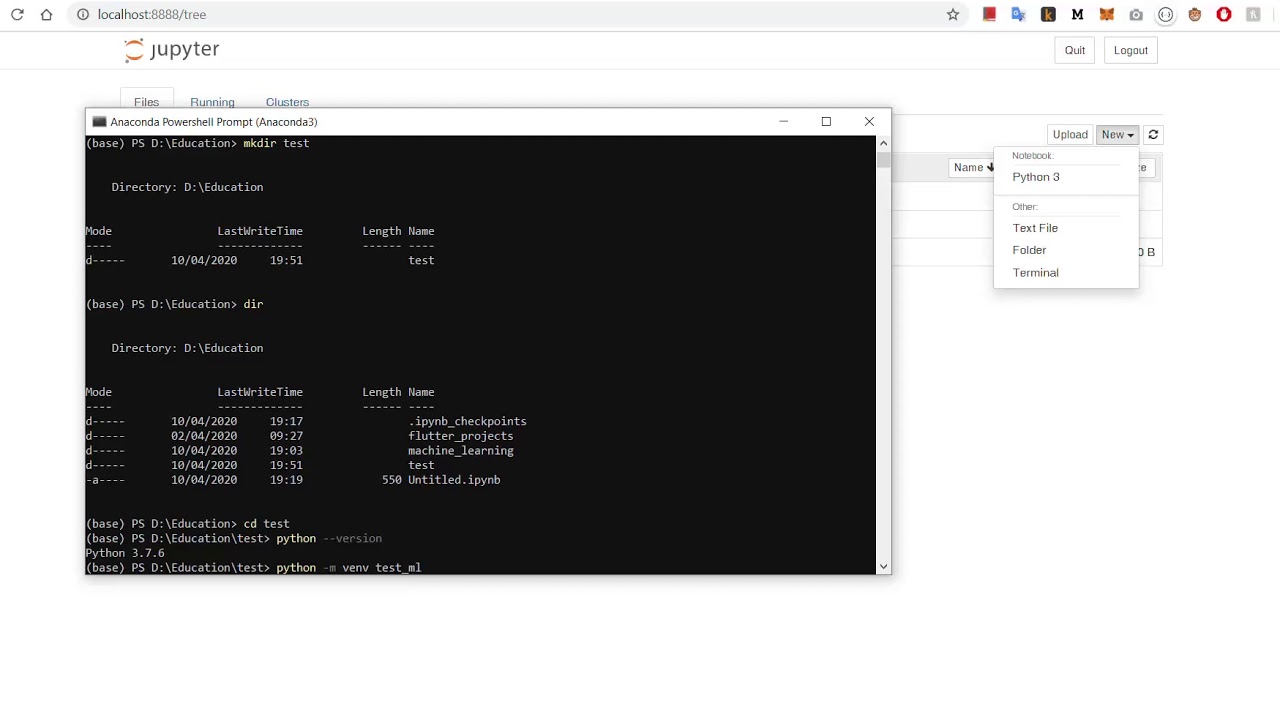This screenshot has width=1280, height=720.
Task: Switch to the Files tab
Action: click(x=146, y=102)
